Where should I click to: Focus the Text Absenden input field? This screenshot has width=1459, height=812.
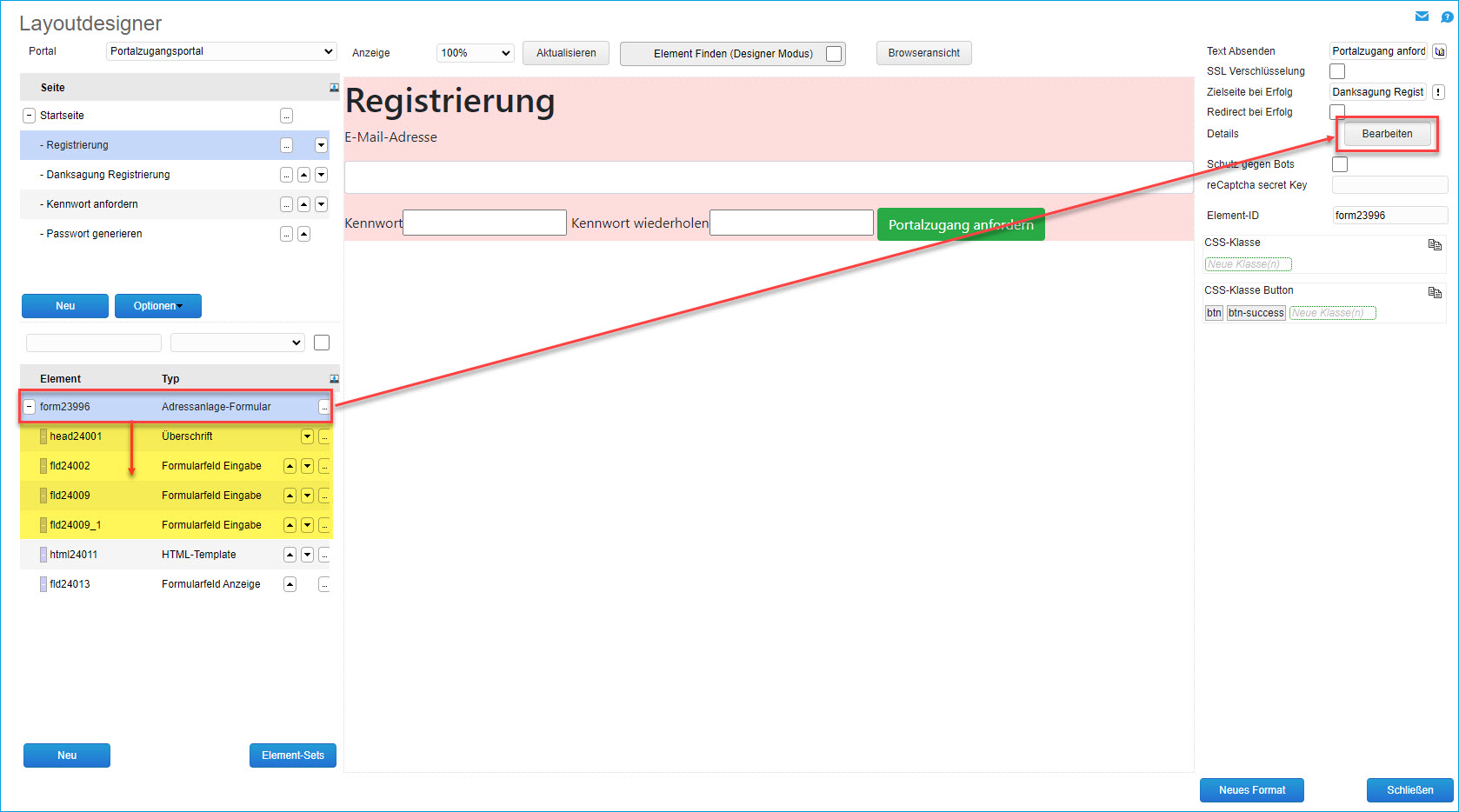1378,51
